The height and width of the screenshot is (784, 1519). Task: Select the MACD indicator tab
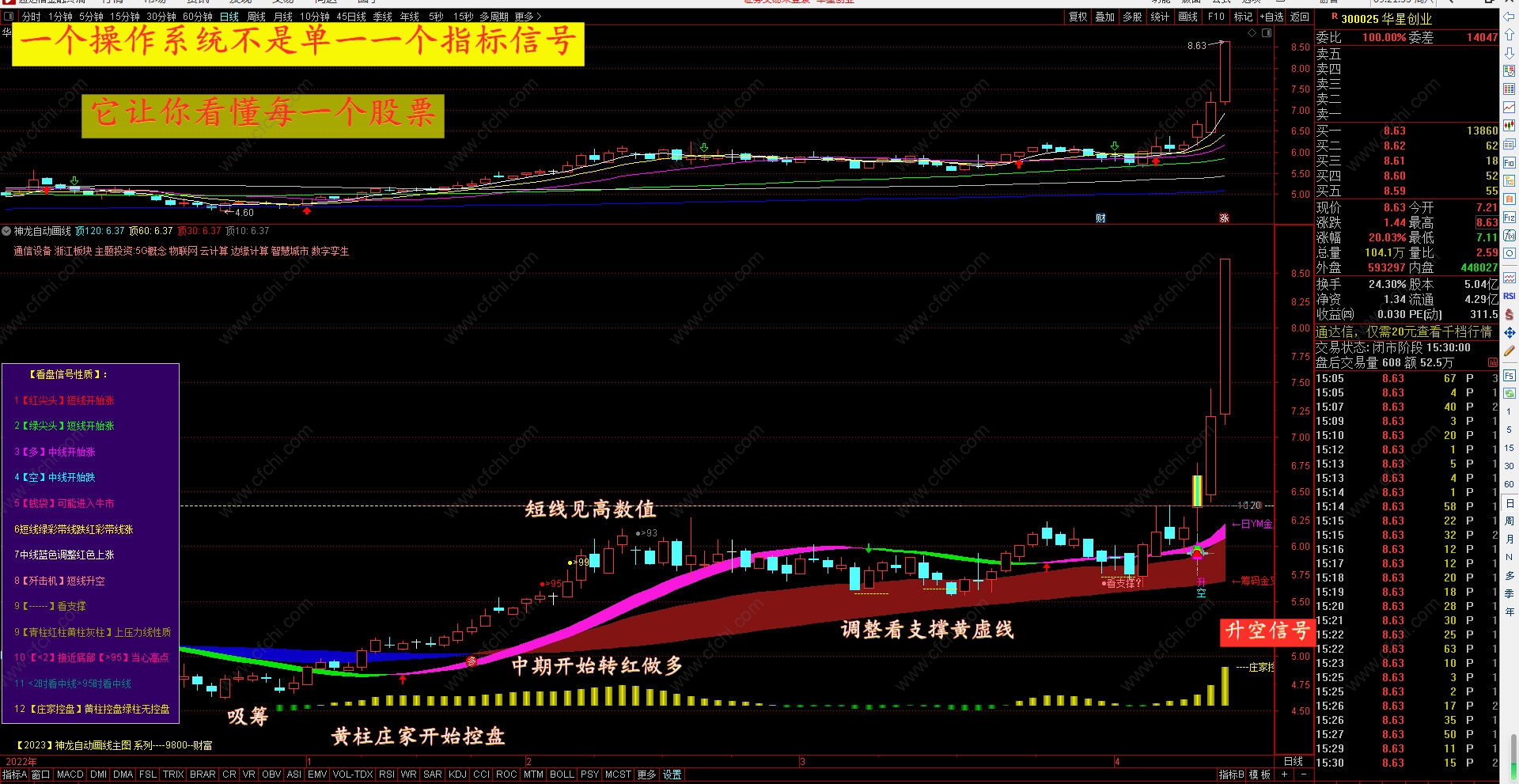70,775
